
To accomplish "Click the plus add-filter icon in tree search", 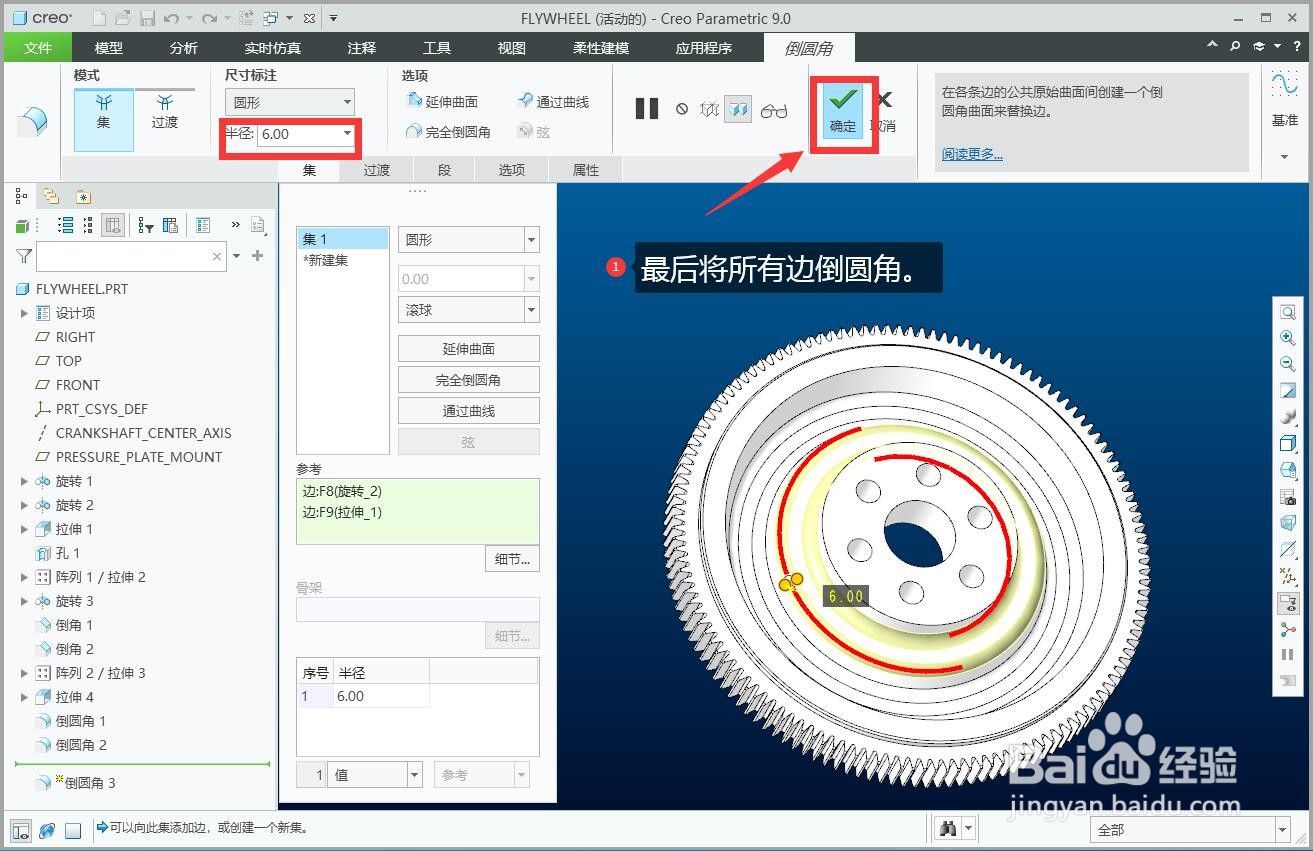I will (x=257, y=256).
